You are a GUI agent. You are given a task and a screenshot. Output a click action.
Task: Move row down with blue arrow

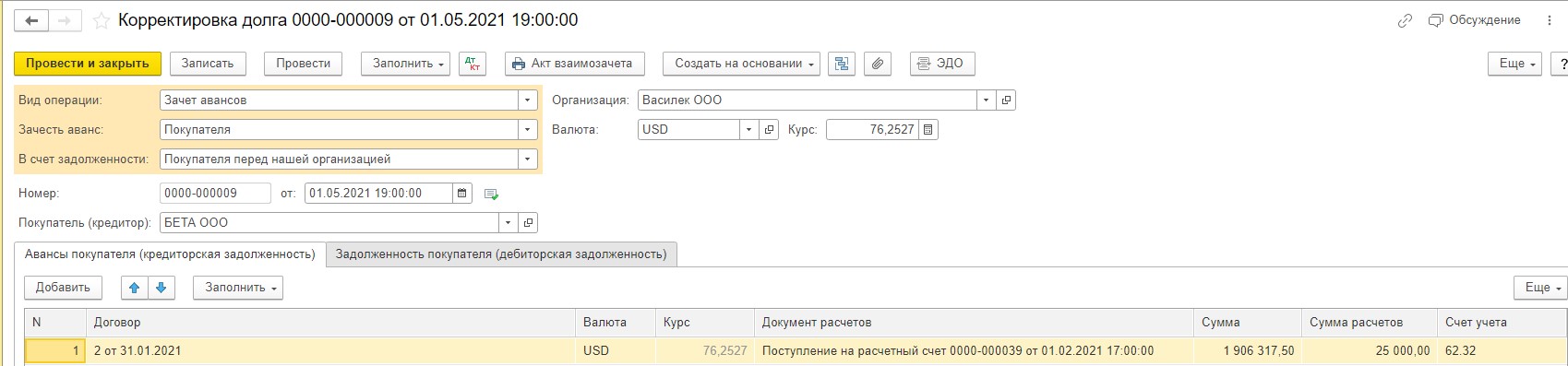click(x=162, y=288)
